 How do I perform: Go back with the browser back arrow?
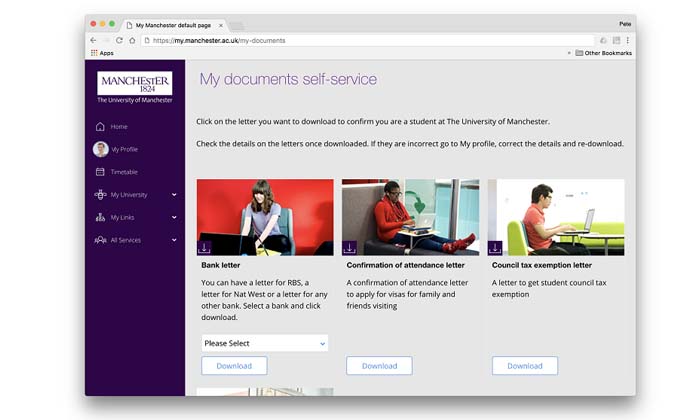(93, 40)
